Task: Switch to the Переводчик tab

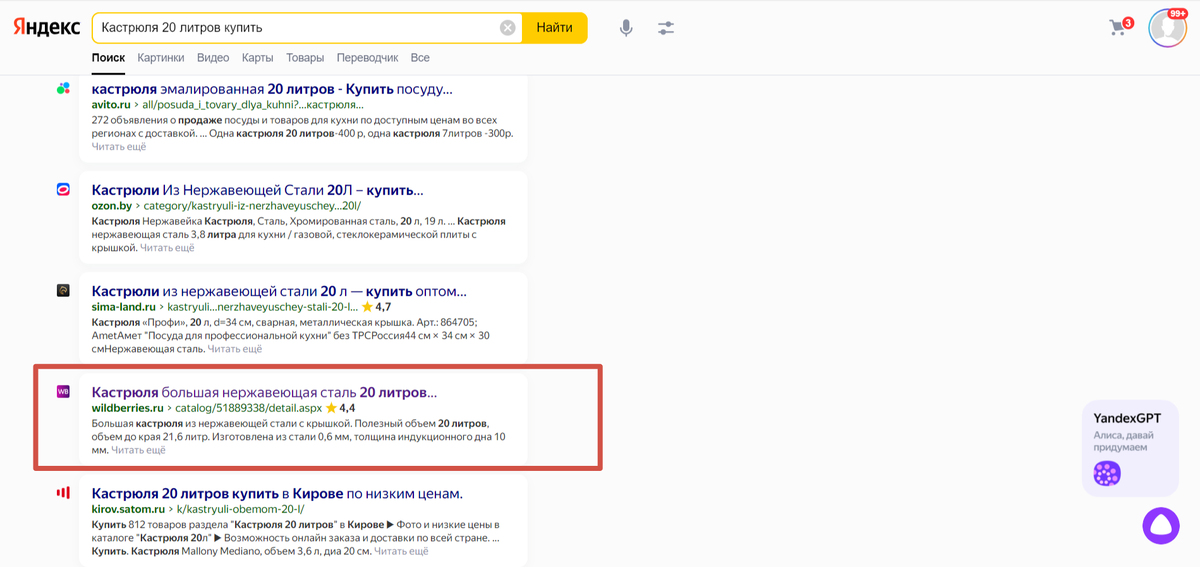Action: (x=367, y=58)
